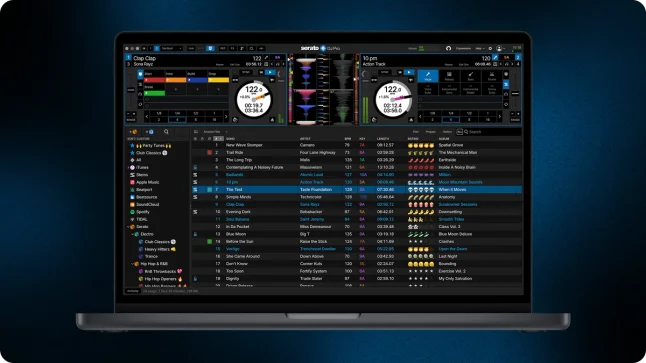Sort library by the BPM column header
Viewport: 646px width, 363px height.
[x=348, y=139]
